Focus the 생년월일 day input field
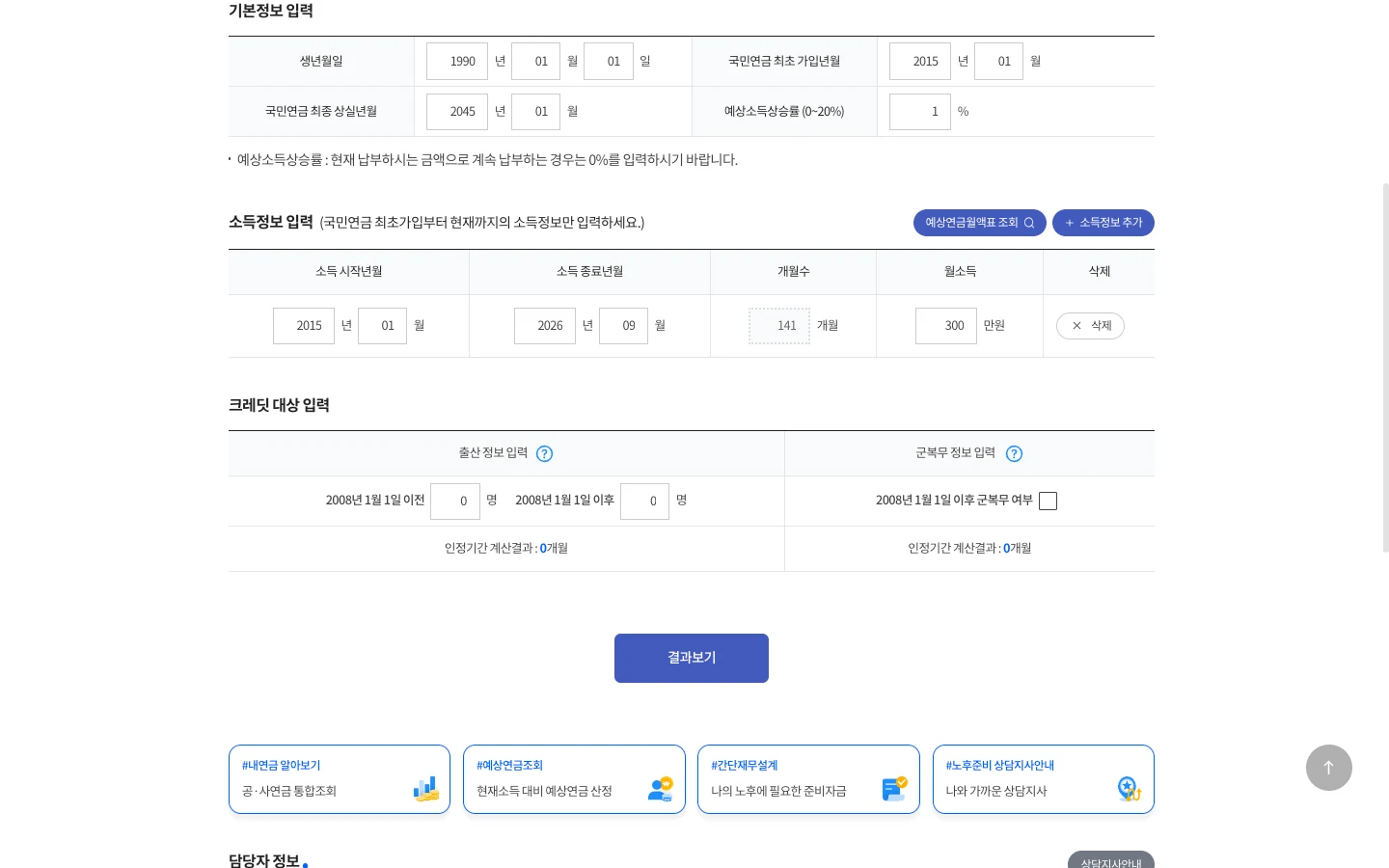The height and width of the screenshot is (868, 1389). click(609, 62)
